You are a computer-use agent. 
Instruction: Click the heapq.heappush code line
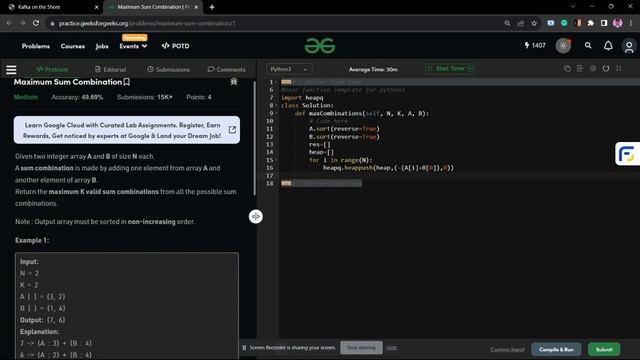click(x=388, y=168)
